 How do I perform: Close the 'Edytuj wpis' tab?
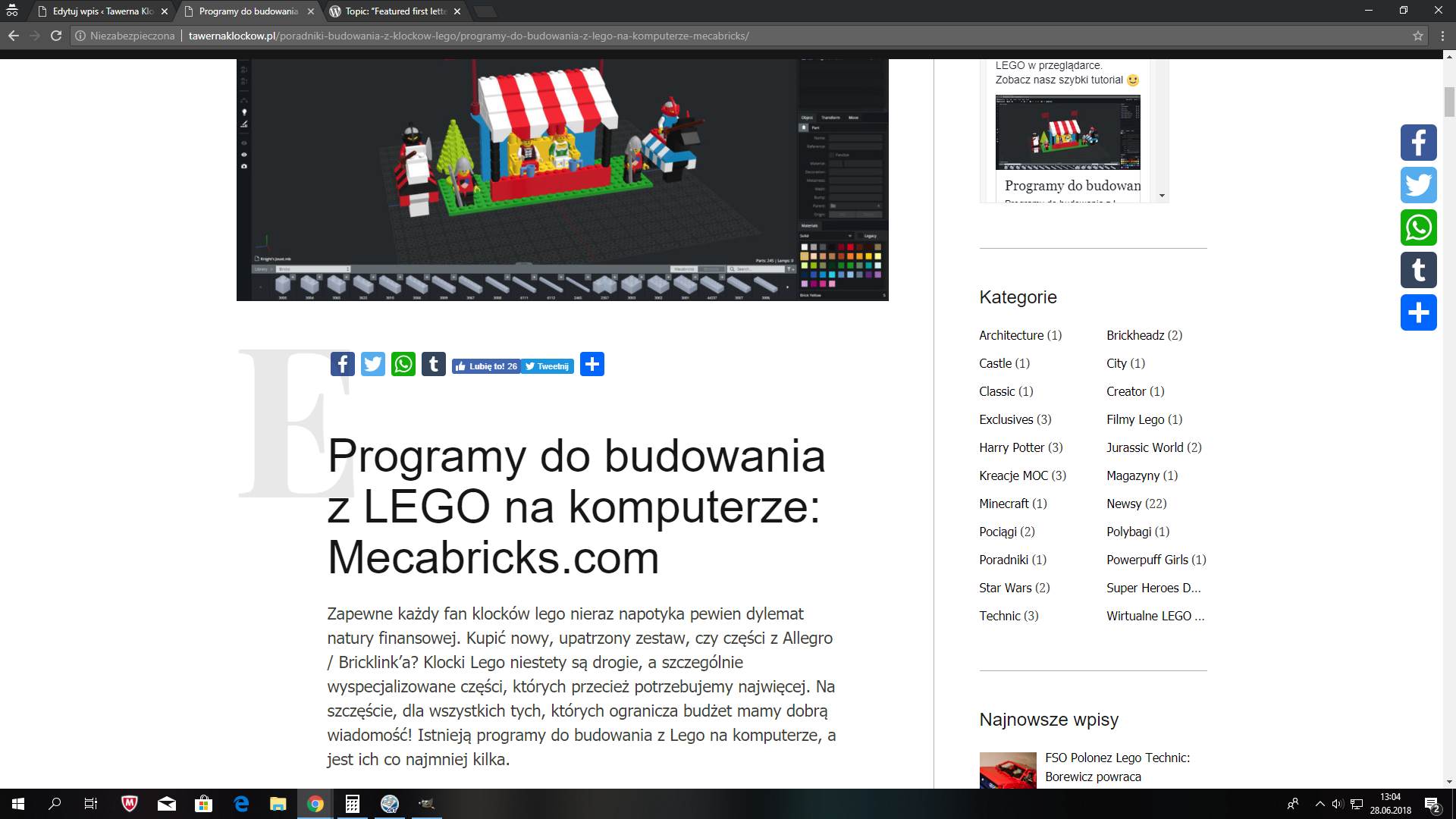coord(165,11)
